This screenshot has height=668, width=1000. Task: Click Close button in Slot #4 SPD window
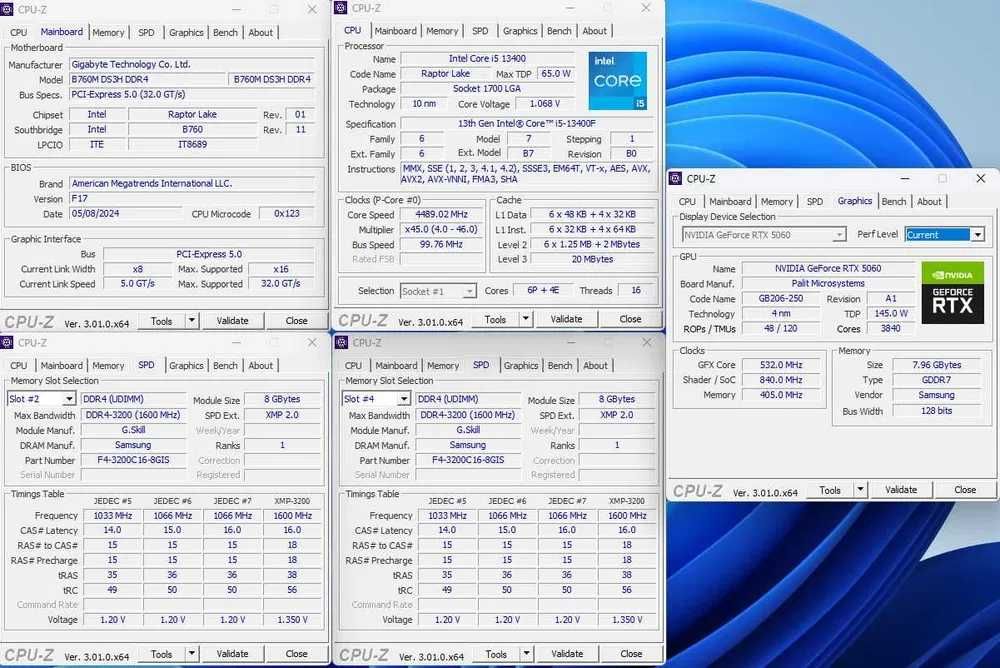(631, 653)
